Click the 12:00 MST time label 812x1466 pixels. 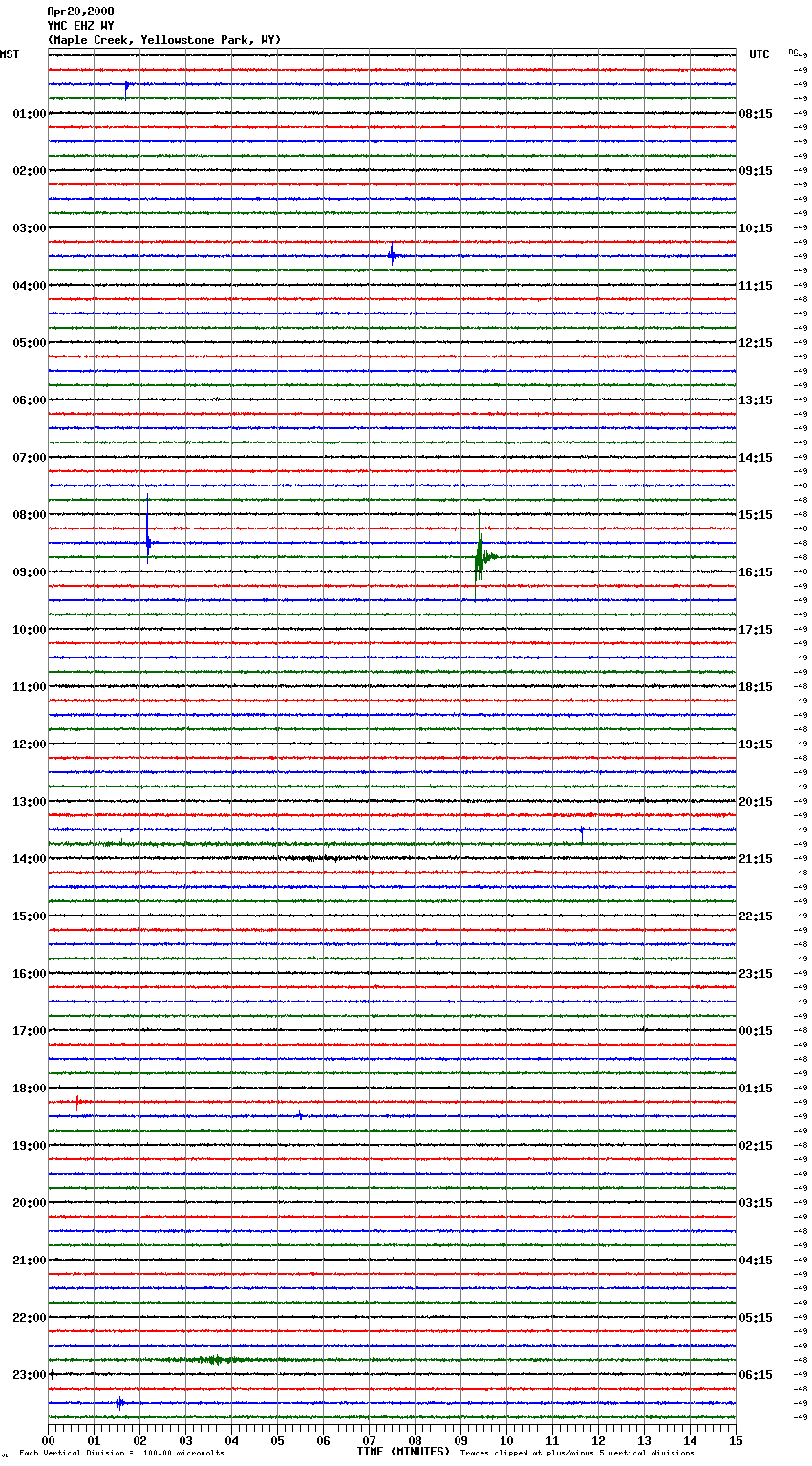[30, 744]
